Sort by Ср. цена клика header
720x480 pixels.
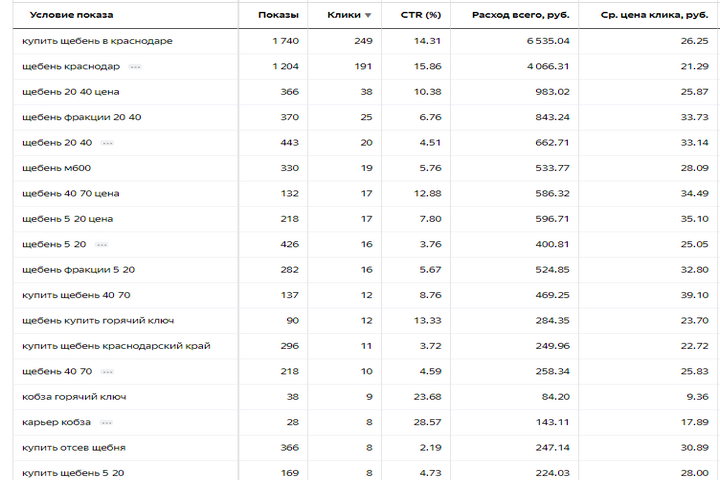click(x=654, y=15)
